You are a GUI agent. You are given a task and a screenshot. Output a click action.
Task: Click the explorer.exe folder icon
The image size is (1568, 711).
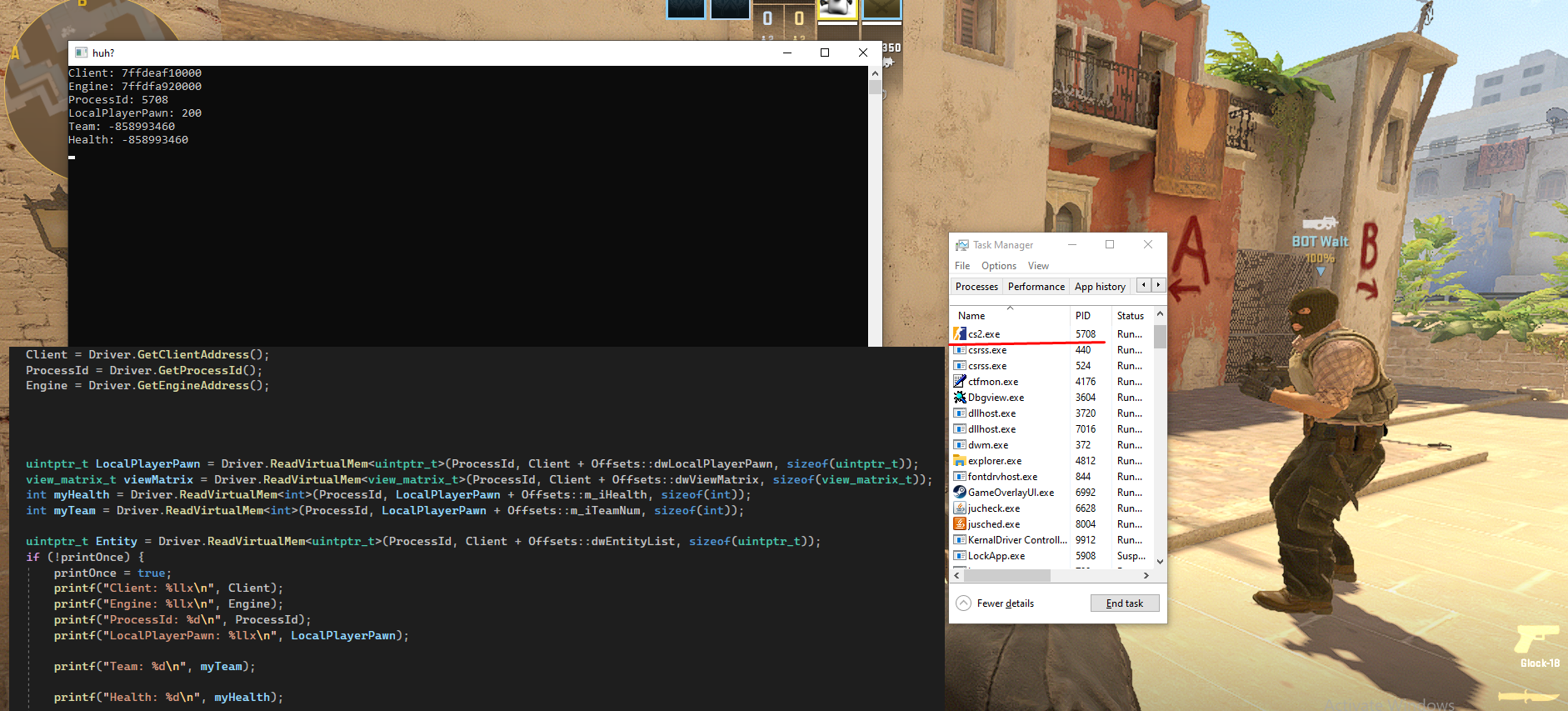[x=960, y=461]
